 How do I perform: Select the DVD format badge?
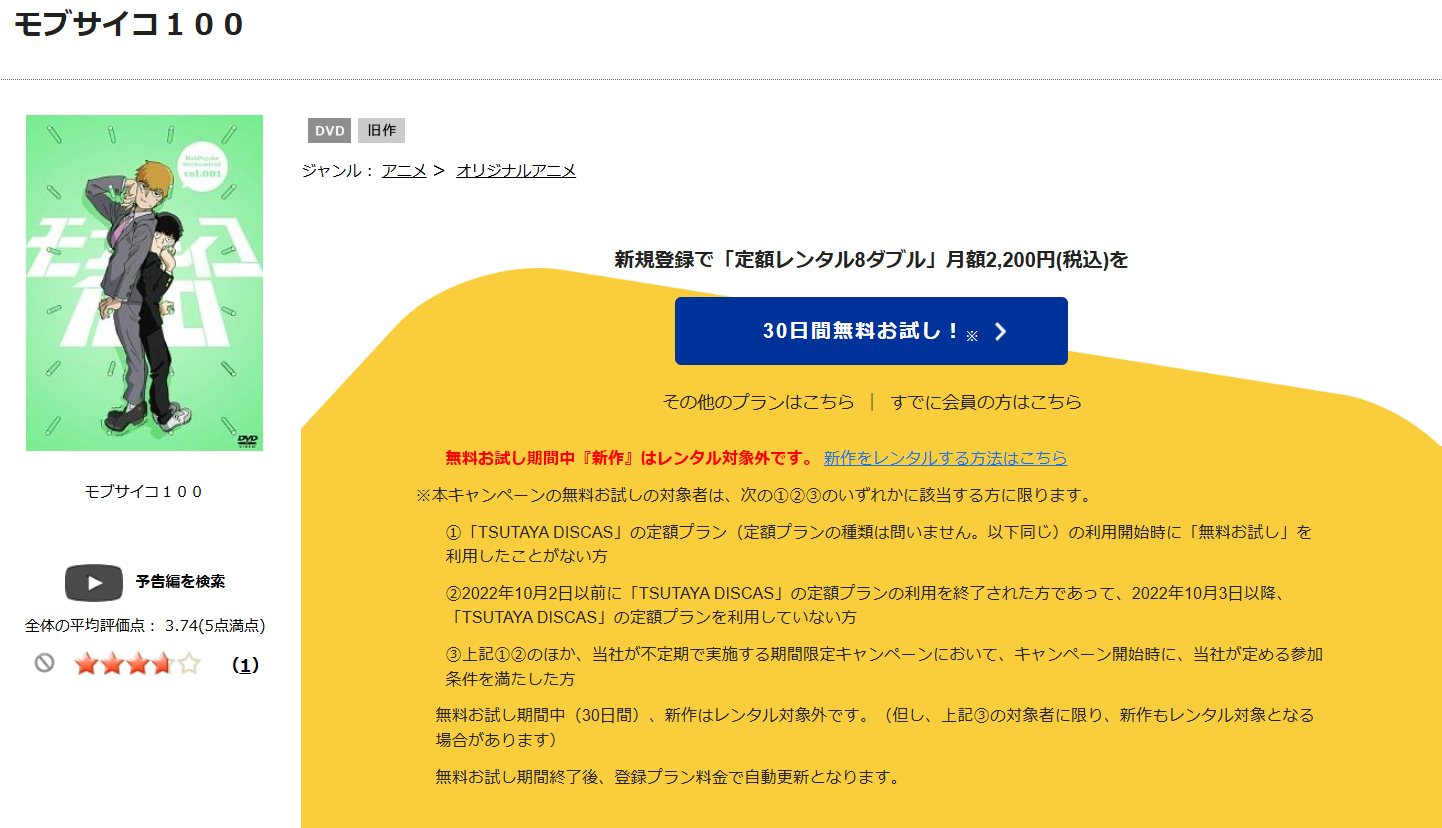click(329, 130)
